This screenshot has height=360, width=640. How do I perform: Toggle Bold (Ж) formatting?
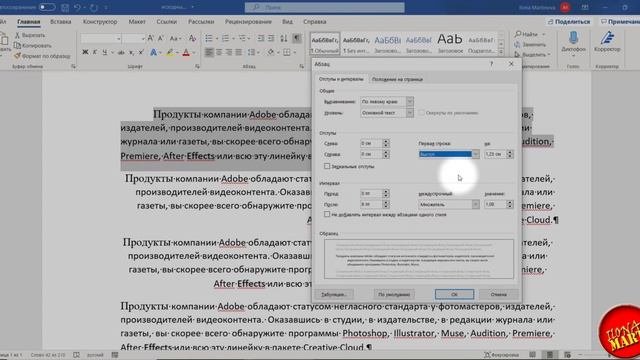tap(85, 52)
